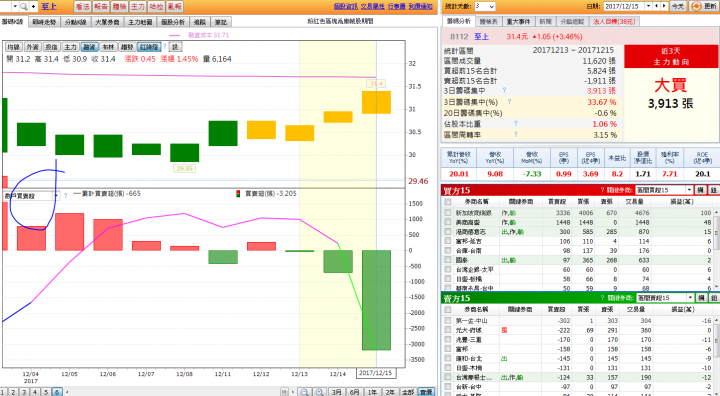Viewport: 720px width, 396px height.
Task: Open the date picker dropdown arrow
Action: coord(648,6)
